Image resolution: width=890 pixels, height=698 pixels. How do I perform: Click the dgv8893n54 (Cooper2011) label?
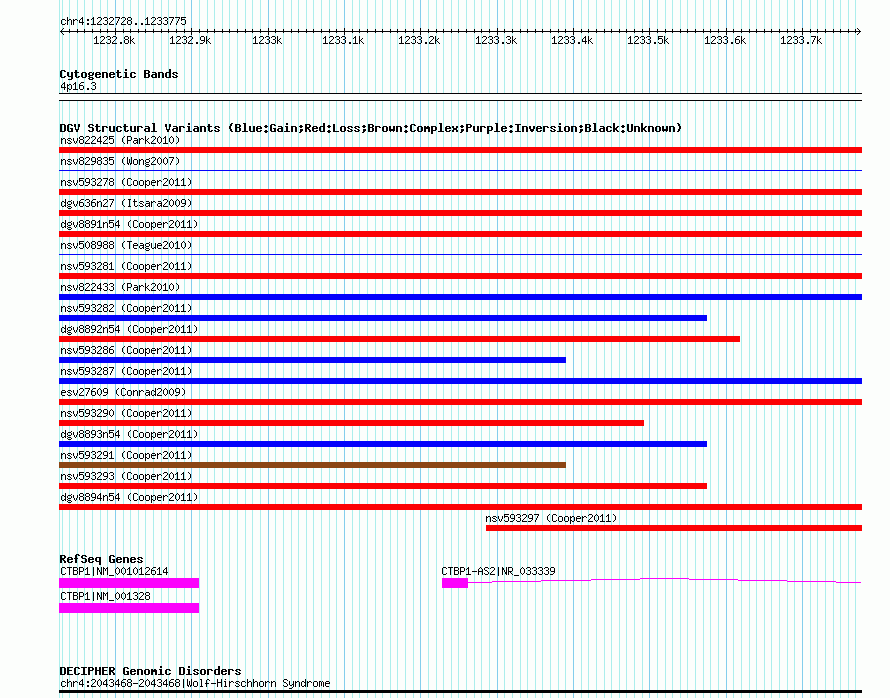tap(129, 434)
